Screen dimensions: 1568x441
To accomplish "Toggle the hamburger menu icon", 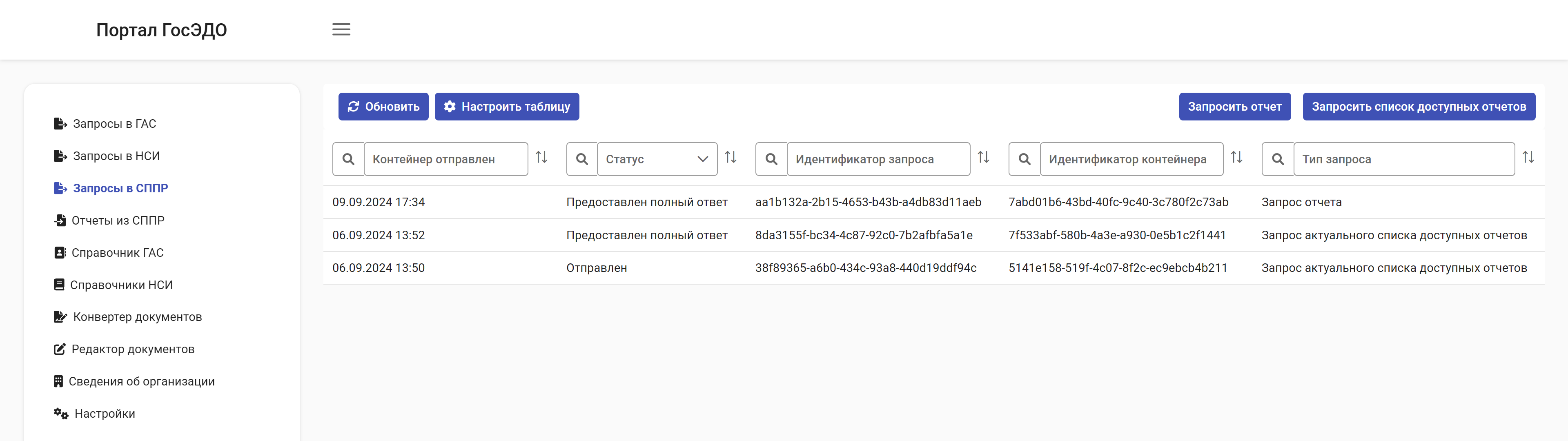I will click(x=341, y=29).
